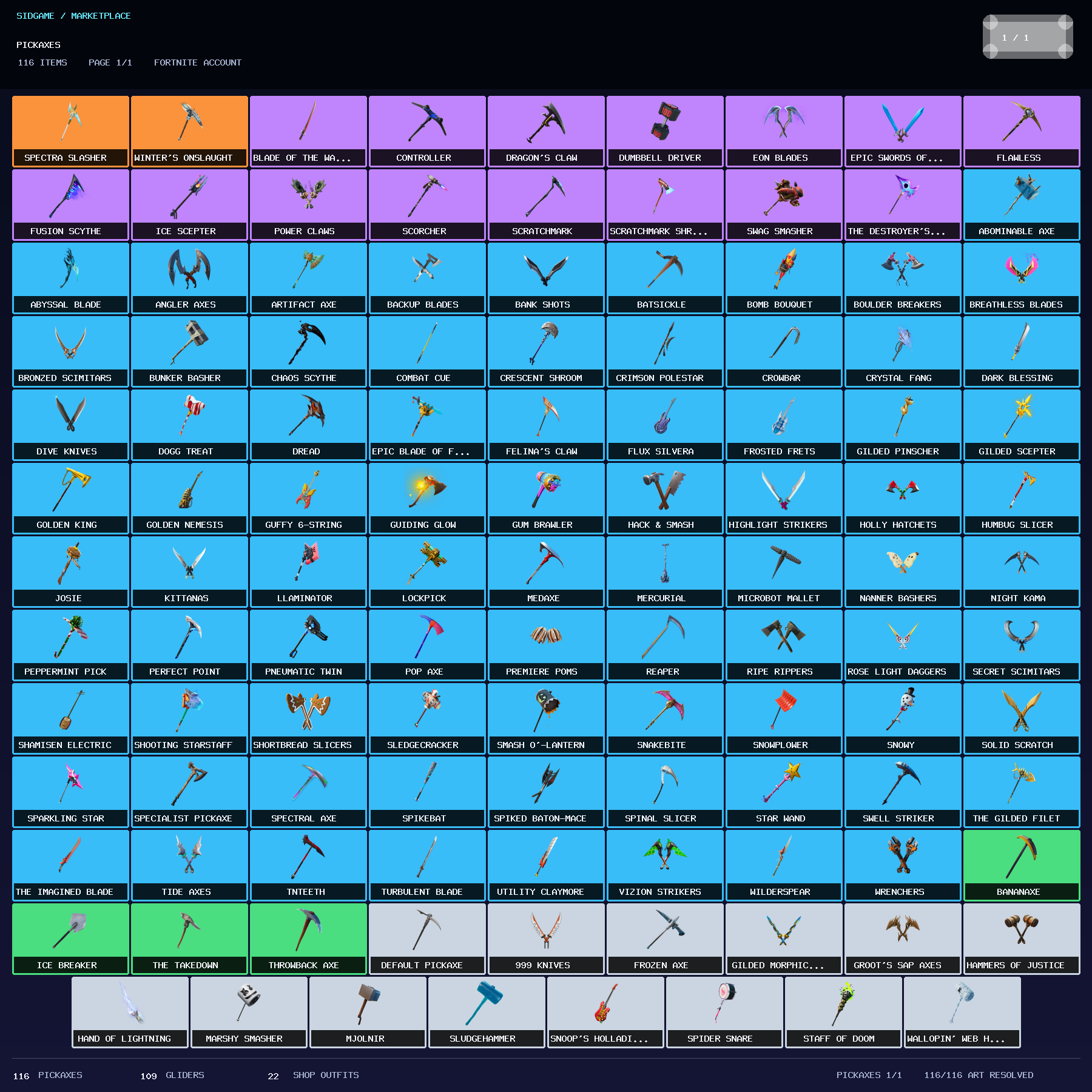Select the Ice Breaker item tile
The width and height of the screenshot is (1092, 1092).
click(71, 939)
